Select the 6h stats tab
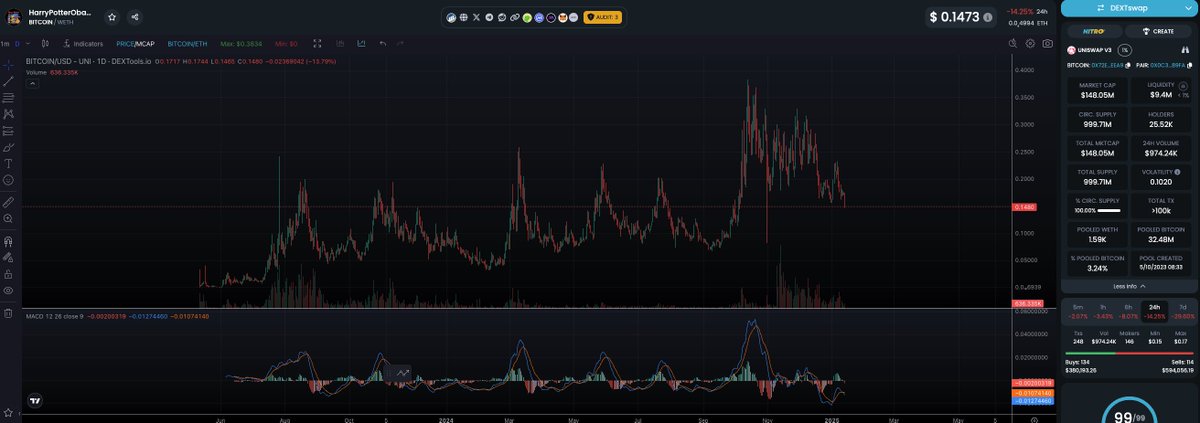The image size is (1200, 423). (1128, 310)
